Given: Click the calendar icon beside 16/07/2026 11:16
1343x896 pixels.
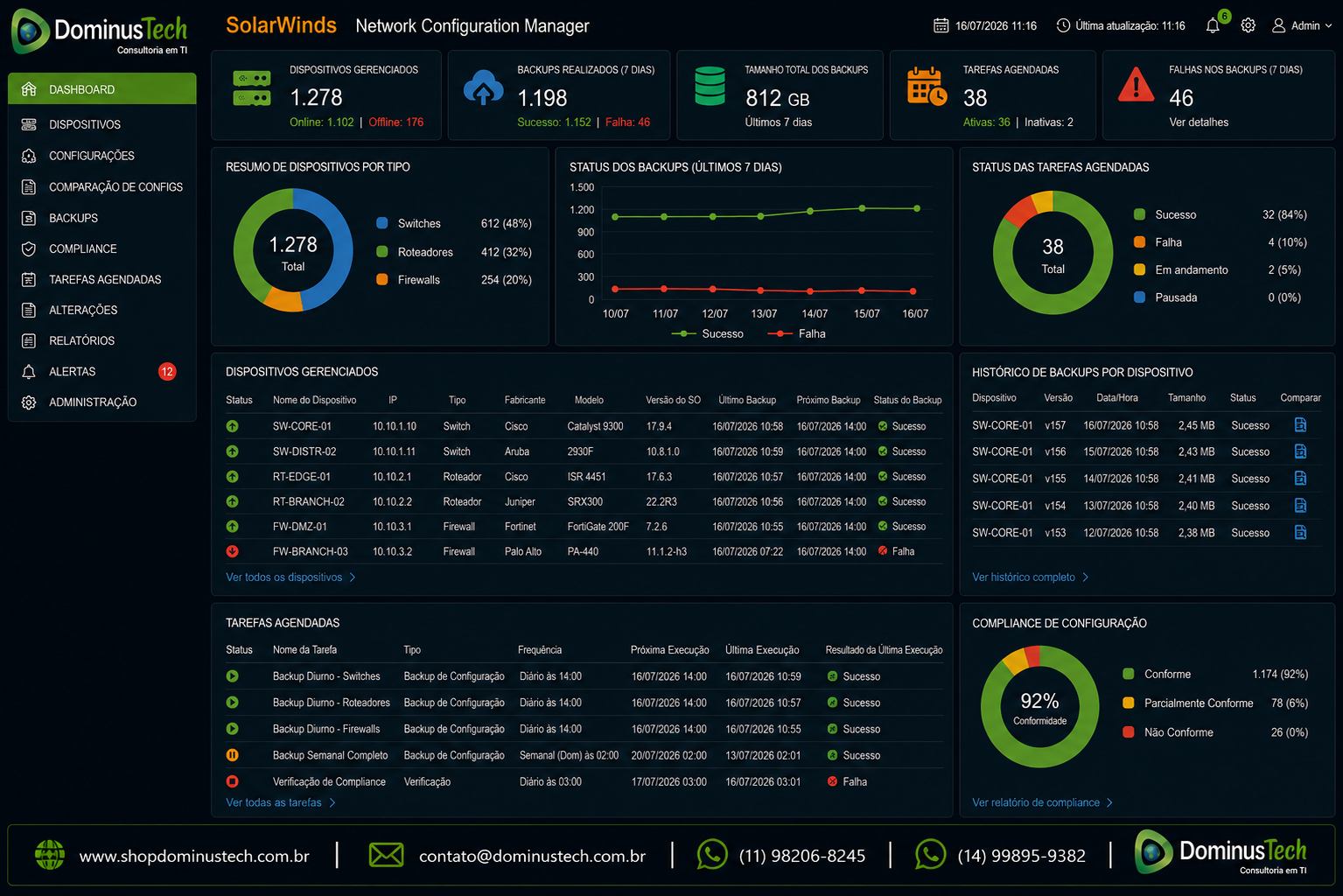Looking at the screenshot, I should pyautogui.click(x=941, y=25).
